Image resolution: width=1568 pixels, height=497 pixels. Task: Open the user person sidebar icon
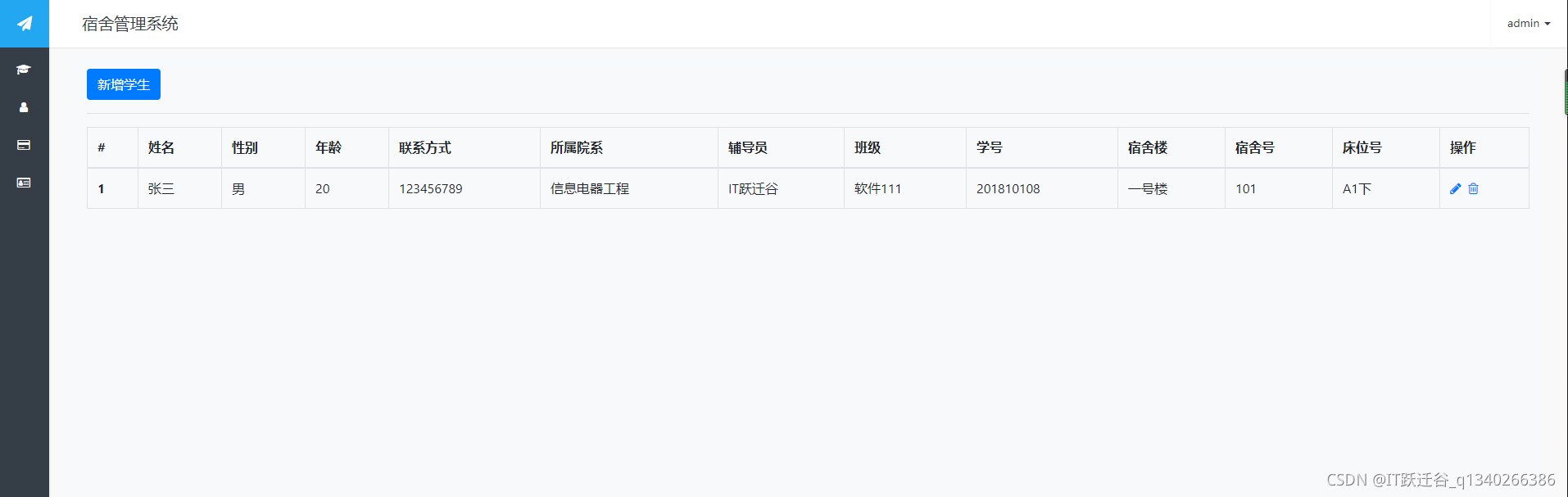click(24, 107)
